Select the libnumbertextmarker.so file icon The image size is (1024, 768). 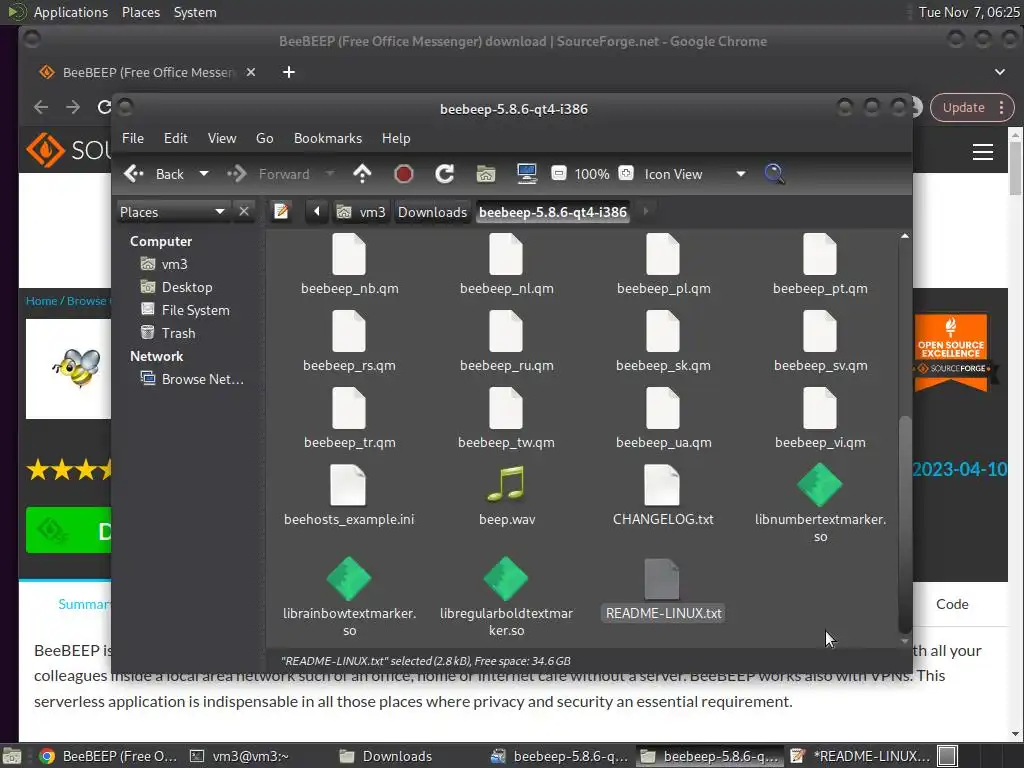click(820, 485)
